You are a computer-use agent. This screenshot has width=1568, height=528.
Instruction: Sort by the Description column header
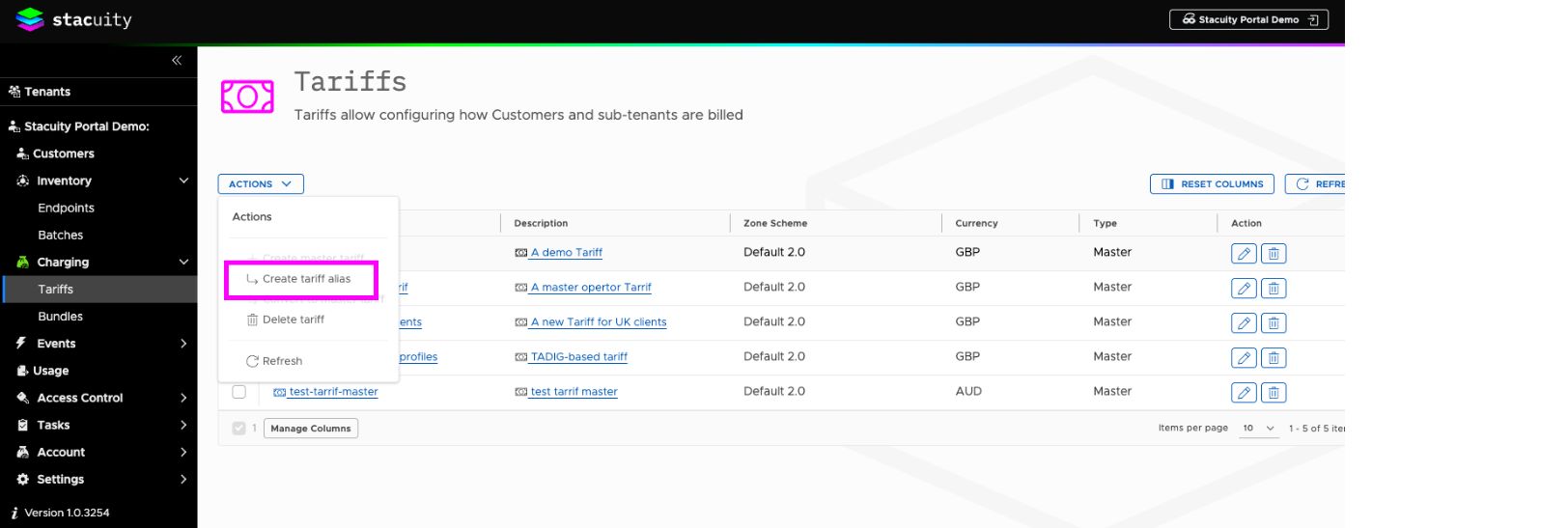pos(541,223)
